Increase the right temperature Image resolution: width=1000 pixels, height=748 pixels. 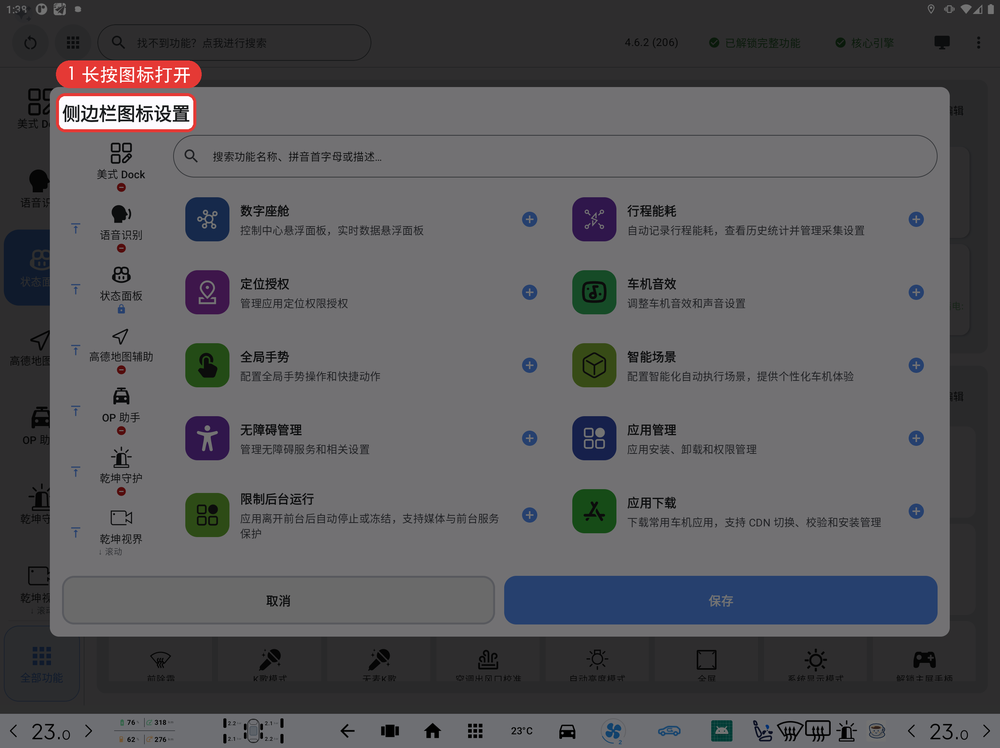(987, 731)
